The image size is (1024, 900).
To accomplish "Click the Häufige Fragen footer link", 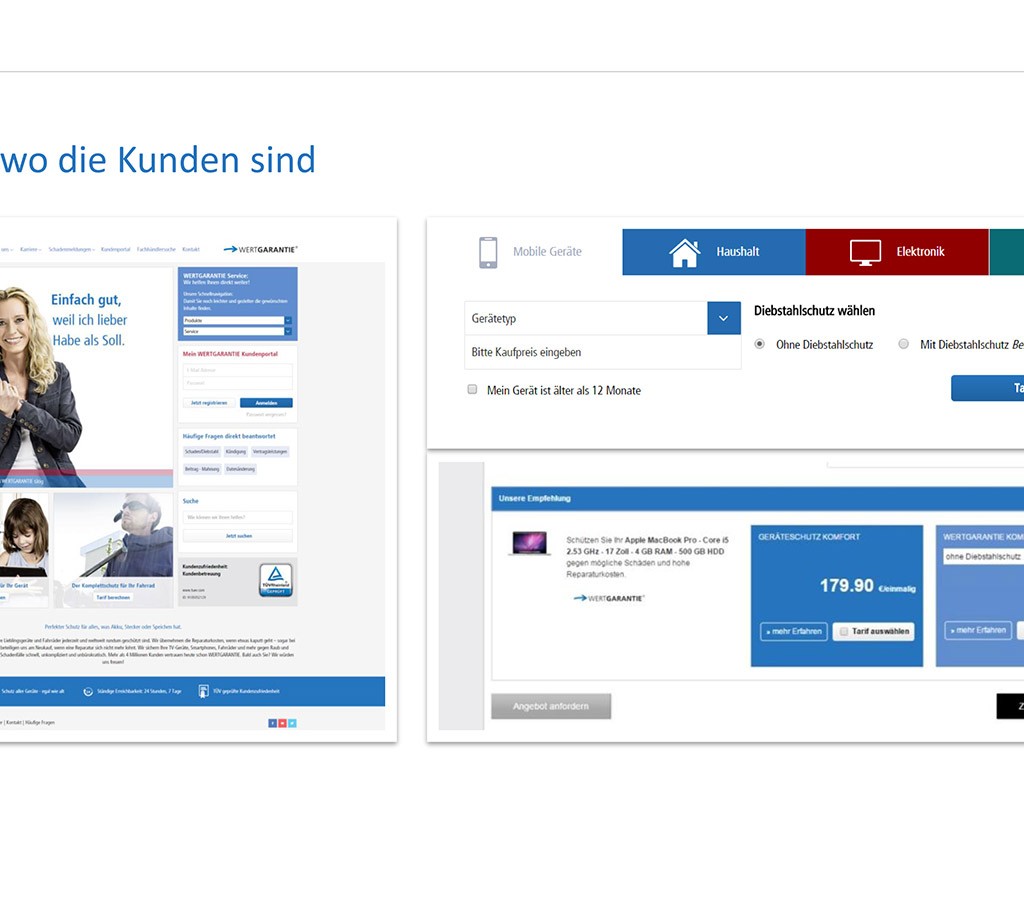I will tap(40, 723).
